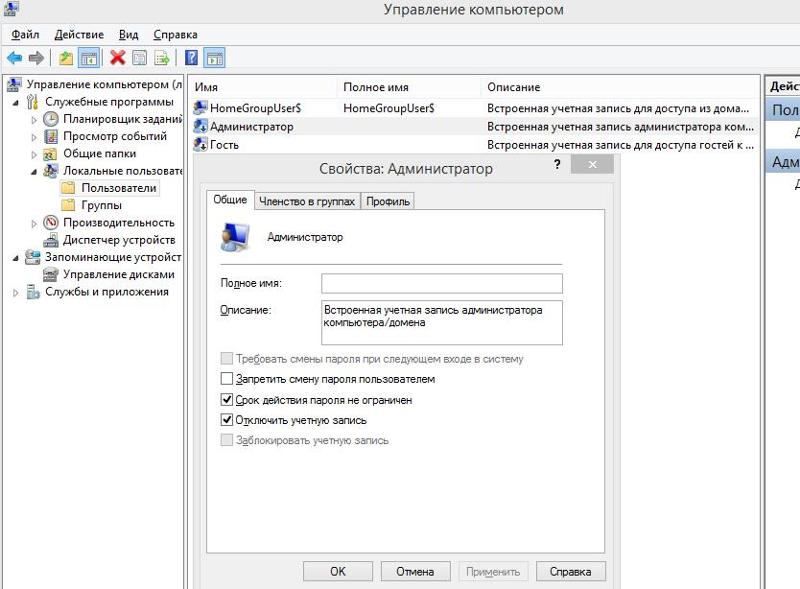This screenshot has width=800, height=589.
Task: Check 'Запретить смену пароля пользователем'
Action: point(227,379)
